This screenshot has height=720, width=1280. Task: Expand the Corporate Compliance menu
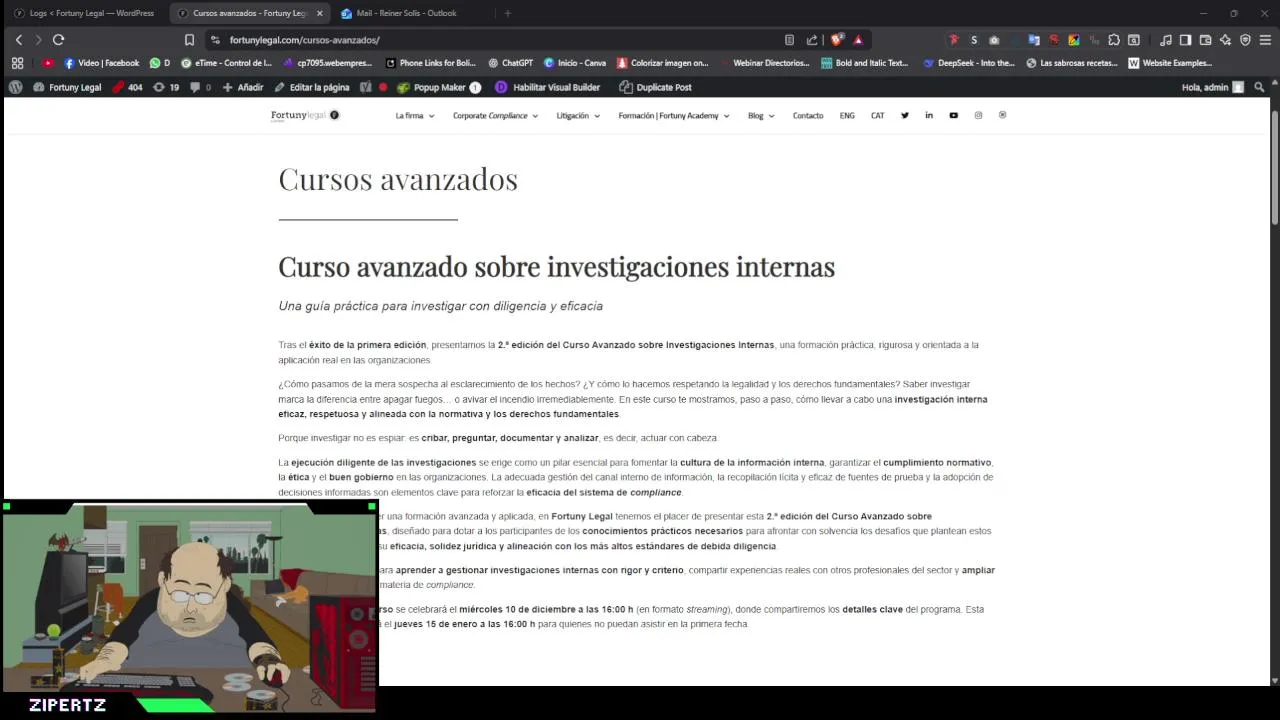[495, 116]
